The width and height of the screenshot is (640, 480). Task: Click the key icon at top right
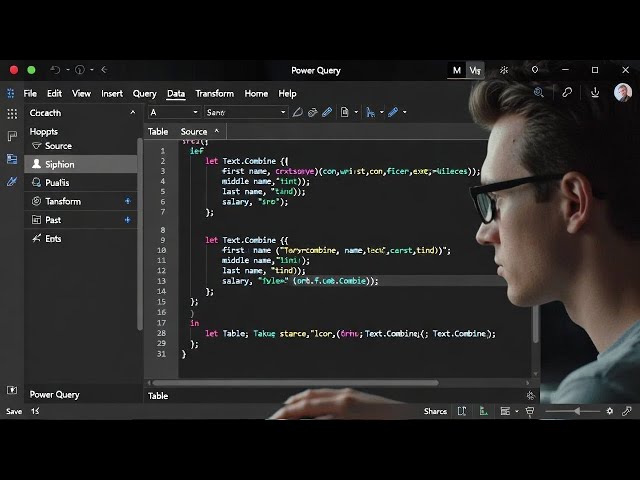click(567, 93)
